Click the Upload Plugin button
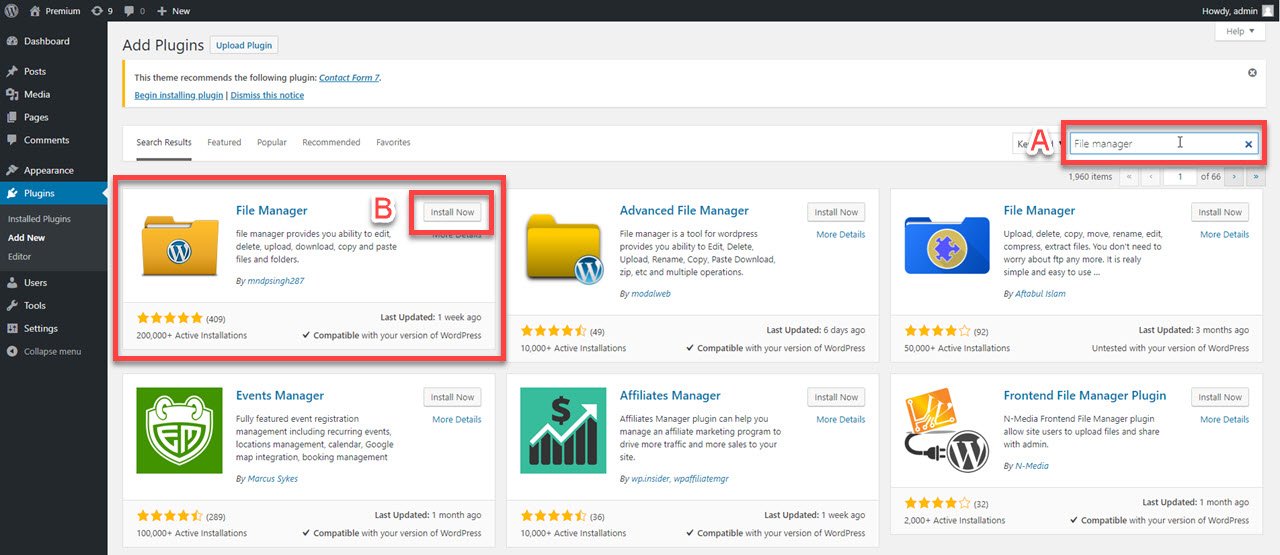 point(245,45)
